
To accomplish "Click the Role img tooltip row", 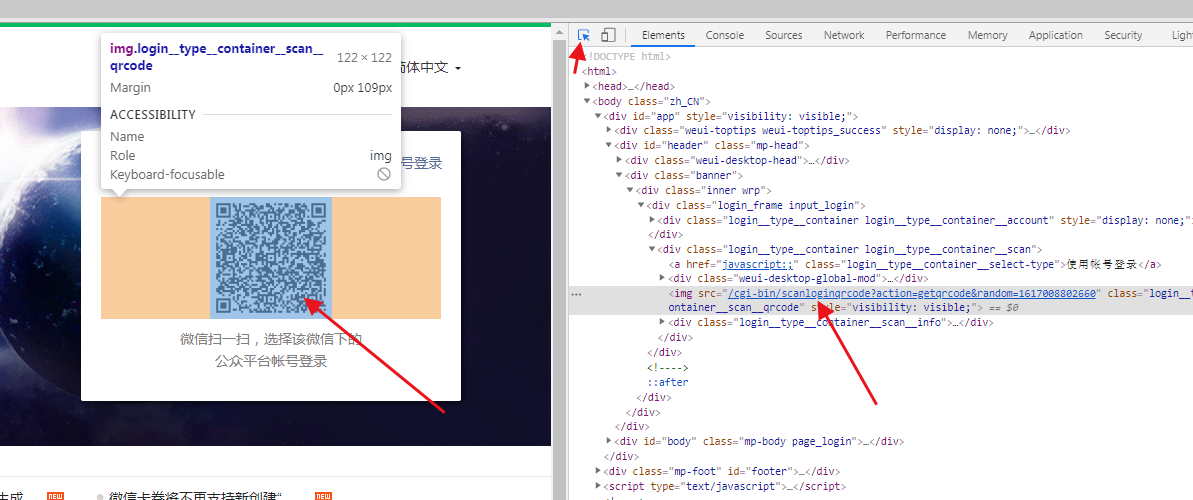I will point(250,155).
